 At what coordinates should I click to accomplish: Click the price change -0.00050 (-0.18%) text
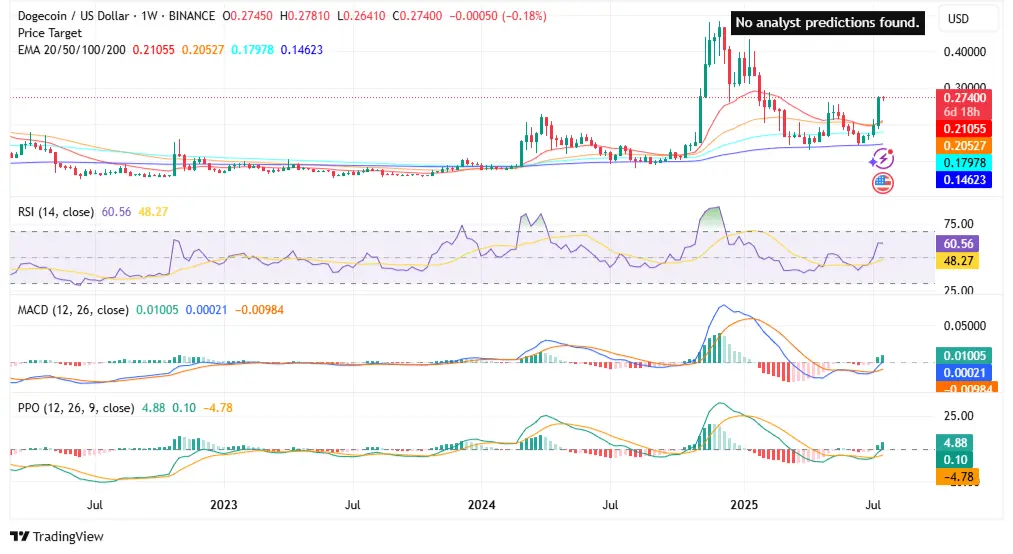[497, 15]
